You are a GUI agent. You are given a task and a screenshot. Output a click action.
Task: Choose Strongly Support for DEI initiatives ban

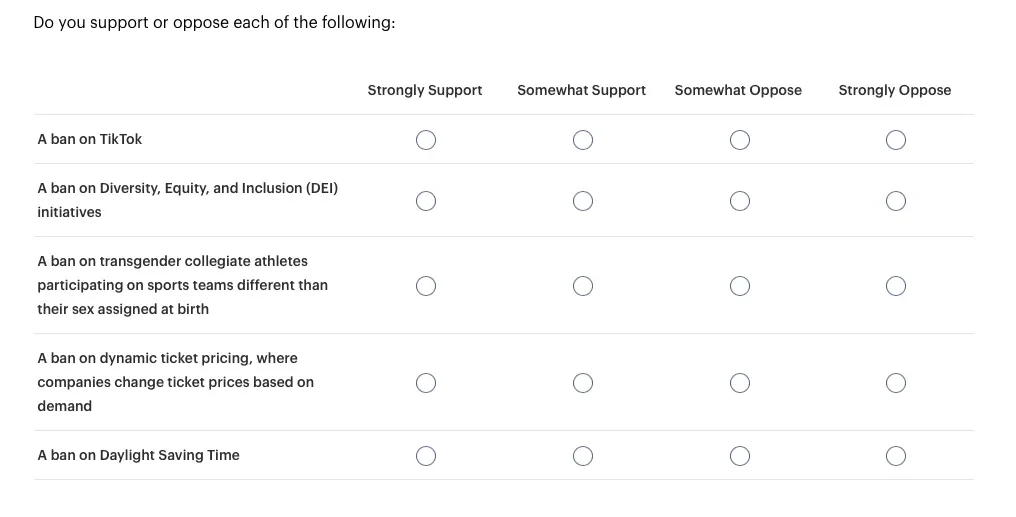click(426, 201)
